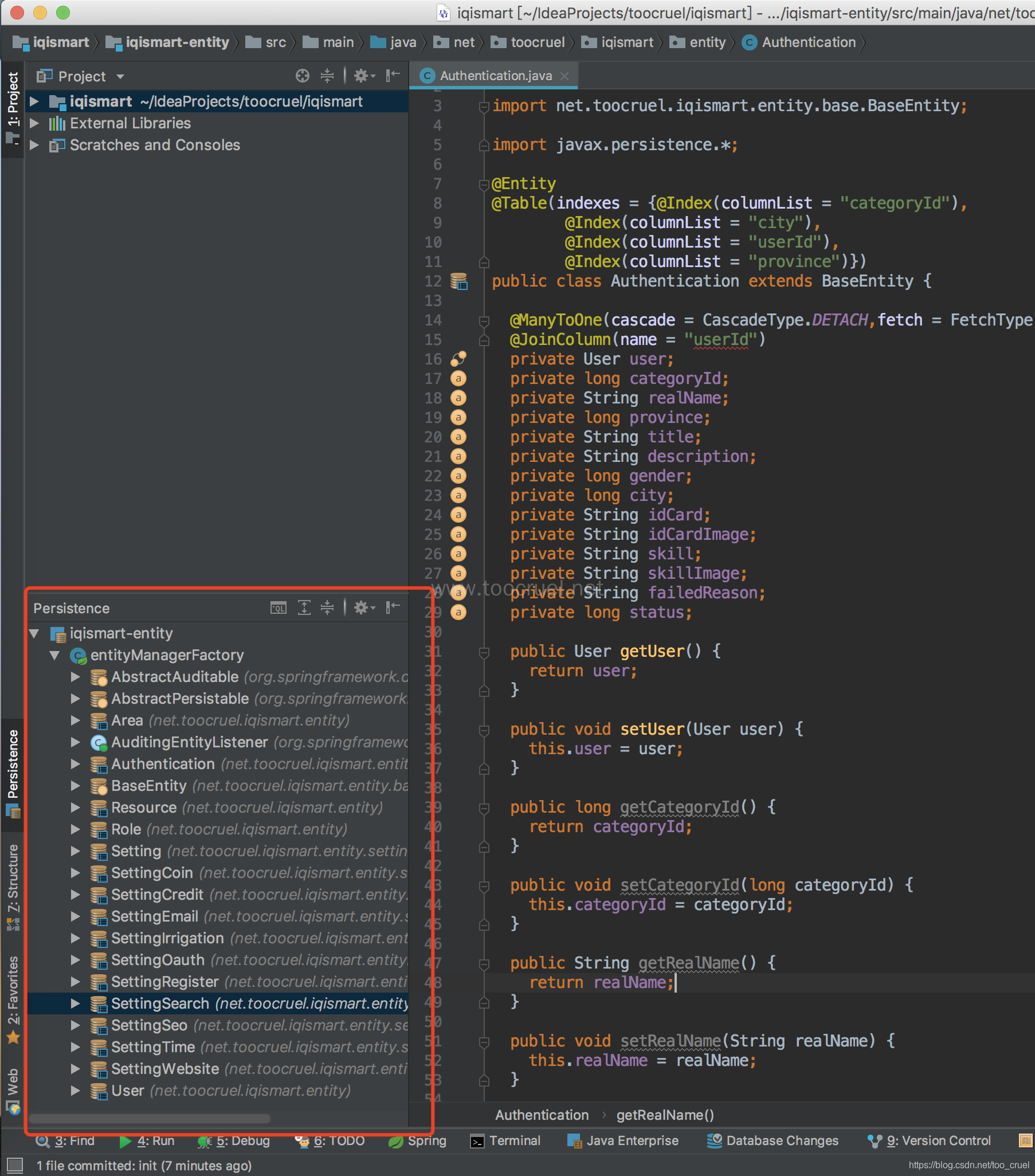
Task: Click the expand all icon in Persistence panel
Action: [304, 608]
